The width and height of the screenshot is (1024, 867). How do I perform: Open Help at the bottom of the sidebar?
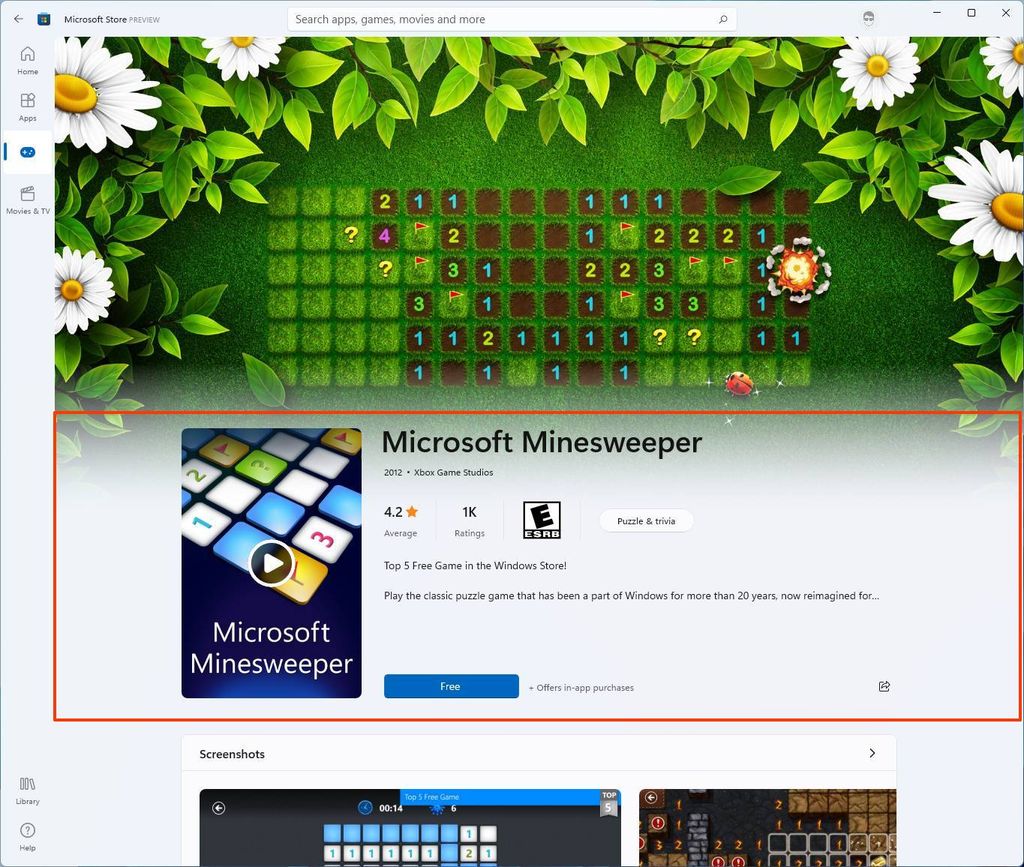pos(27,835)
